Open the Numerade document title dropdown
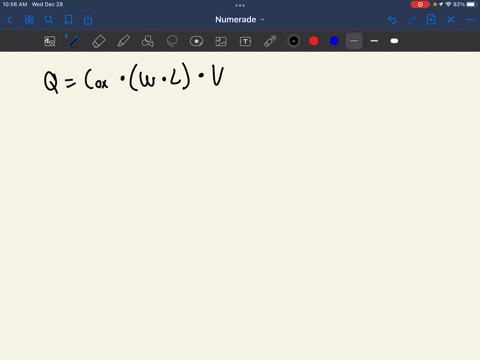The height and width of the screenshot is (360, 480). tap(240, 20)
